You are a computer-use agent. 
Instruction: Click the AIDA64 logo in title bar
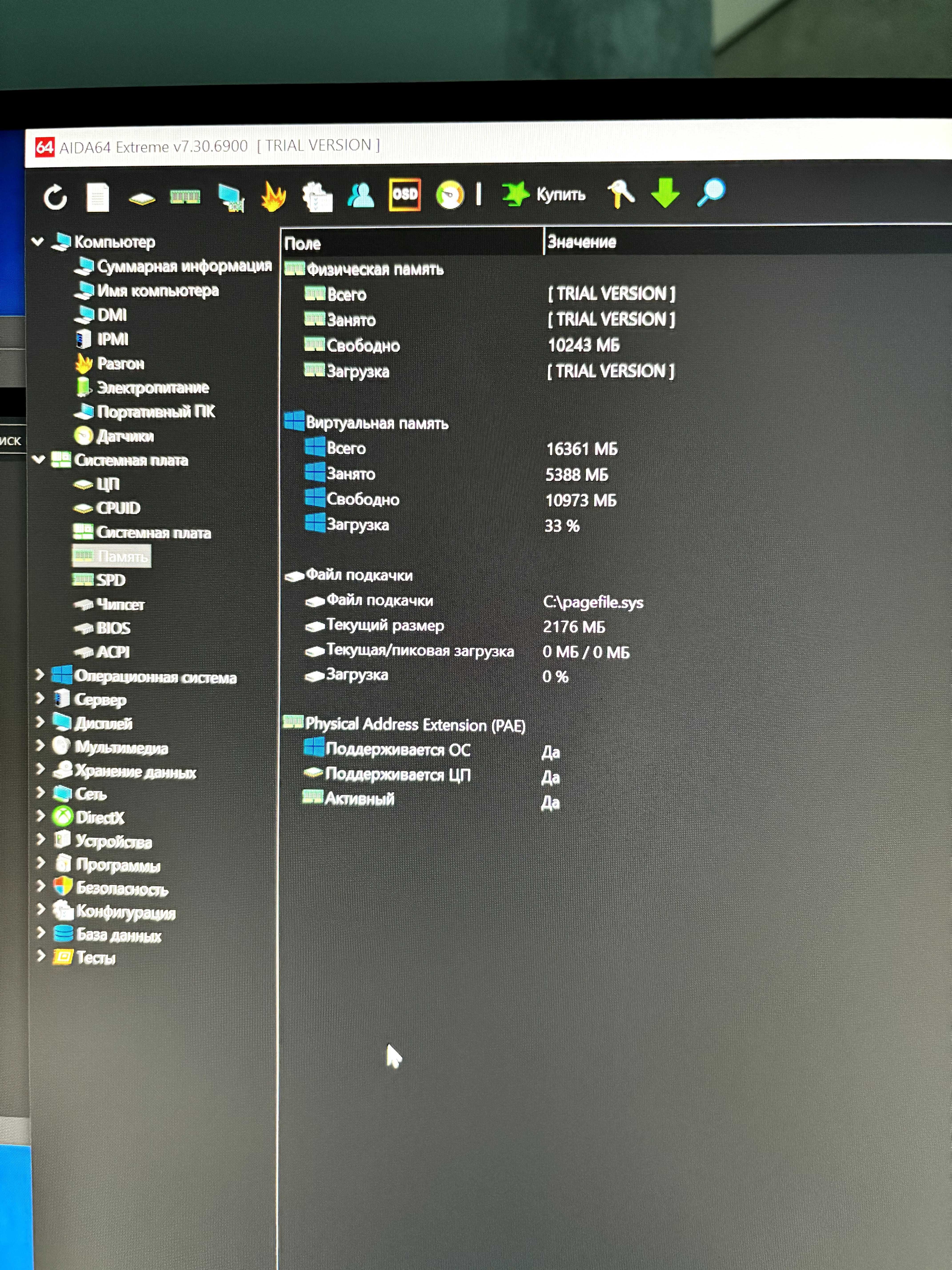point(45,147)
